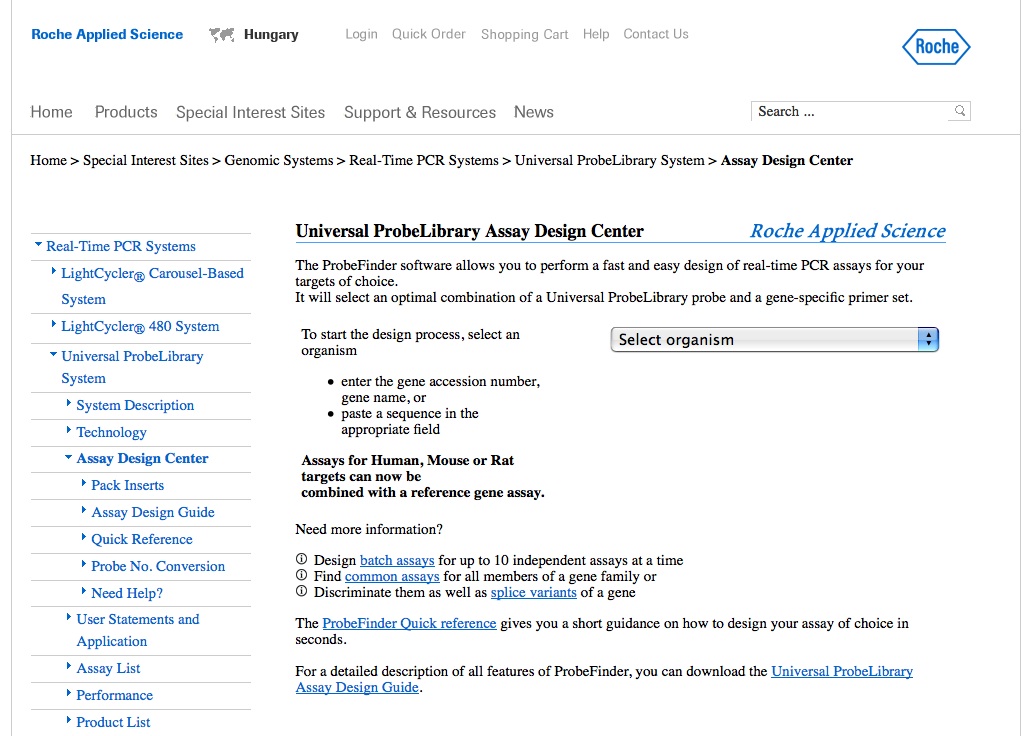The height and width of the screenshot is (736, 1032).
Task: Click the Roche hexagon logo
Action: 936,46
